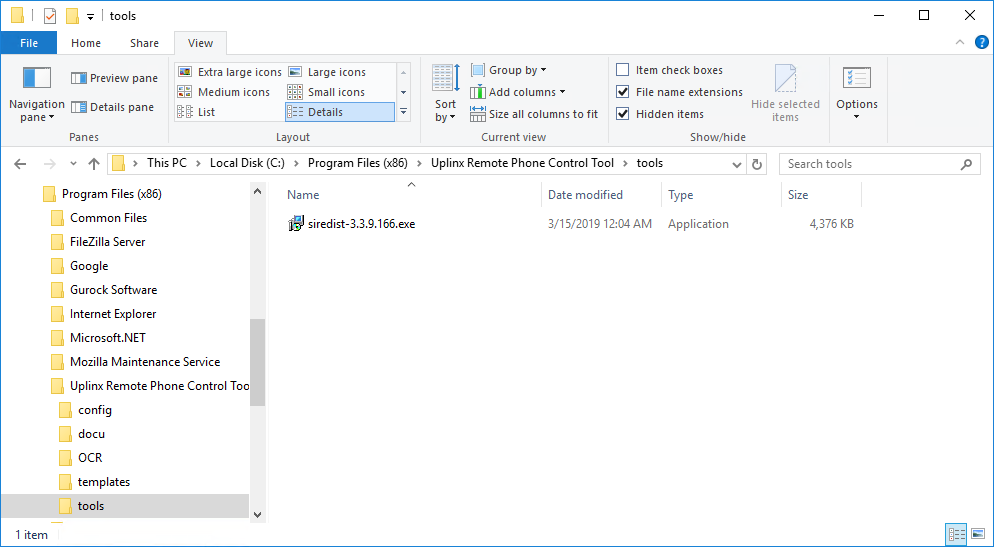Screen dimensions: 994x547
Task: Enable Item check boxes
Action: (x=623, y=70)
